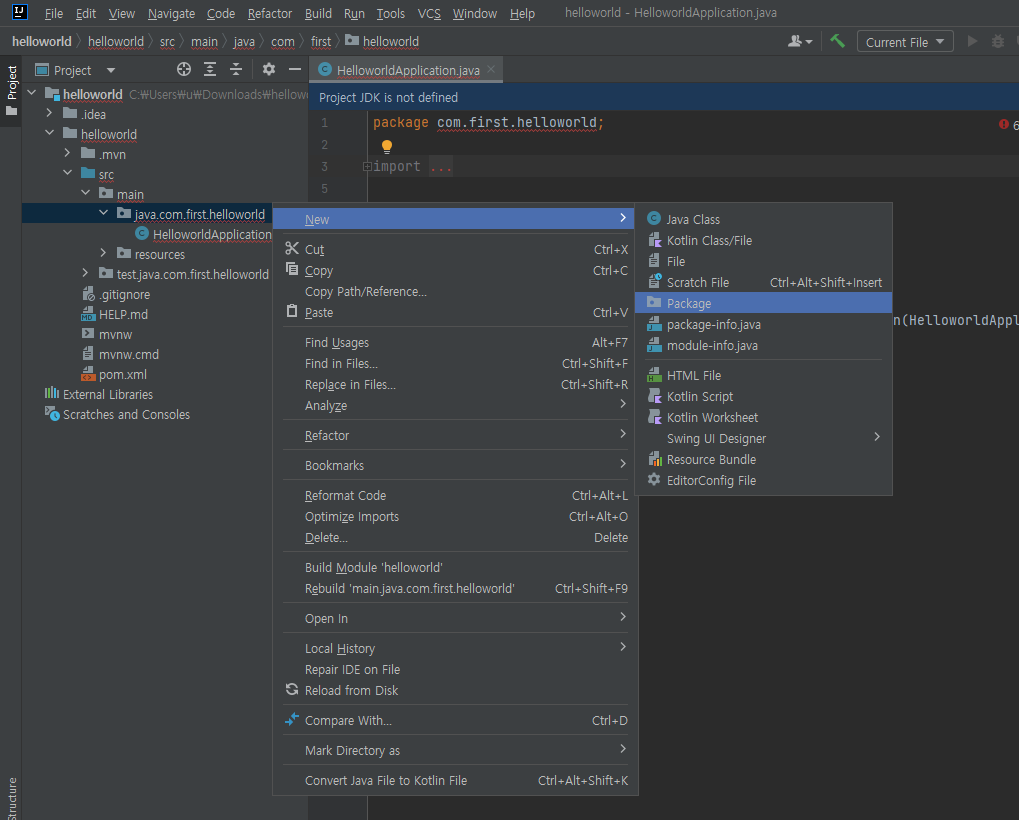Viewport: 1019px width, 820px height.
Task: Expand the .idea folder
Action: (49, 113)
